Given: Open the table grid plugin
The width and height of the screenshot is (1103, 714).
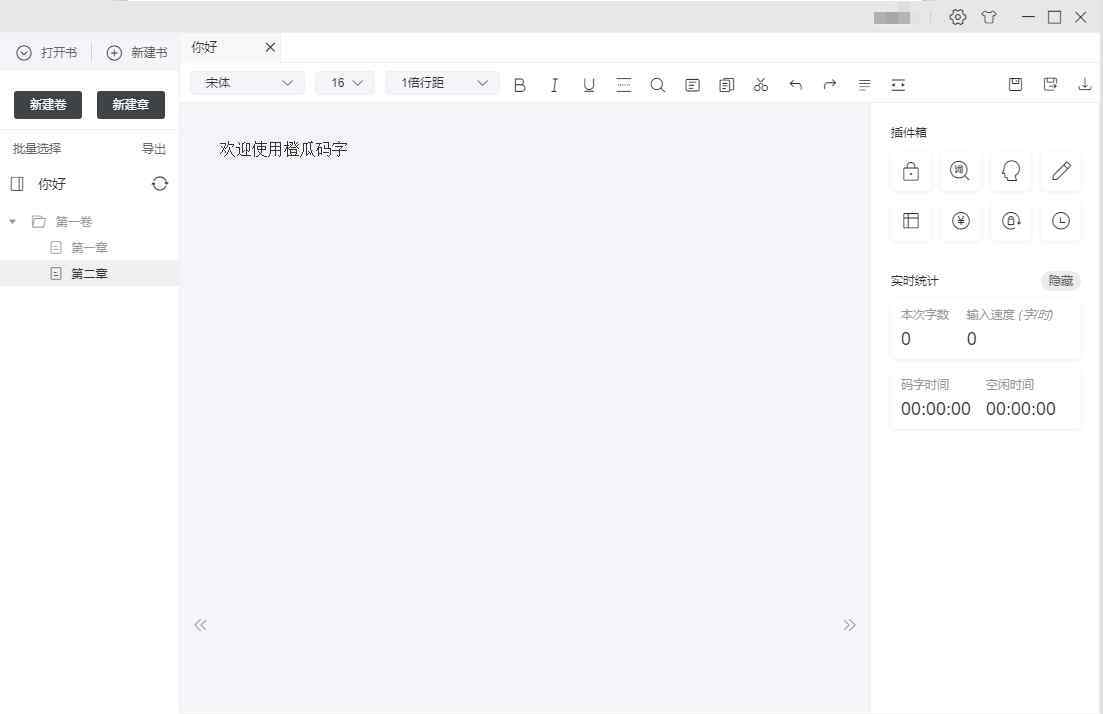Looking at the screenshot, I should pos(911,221).
